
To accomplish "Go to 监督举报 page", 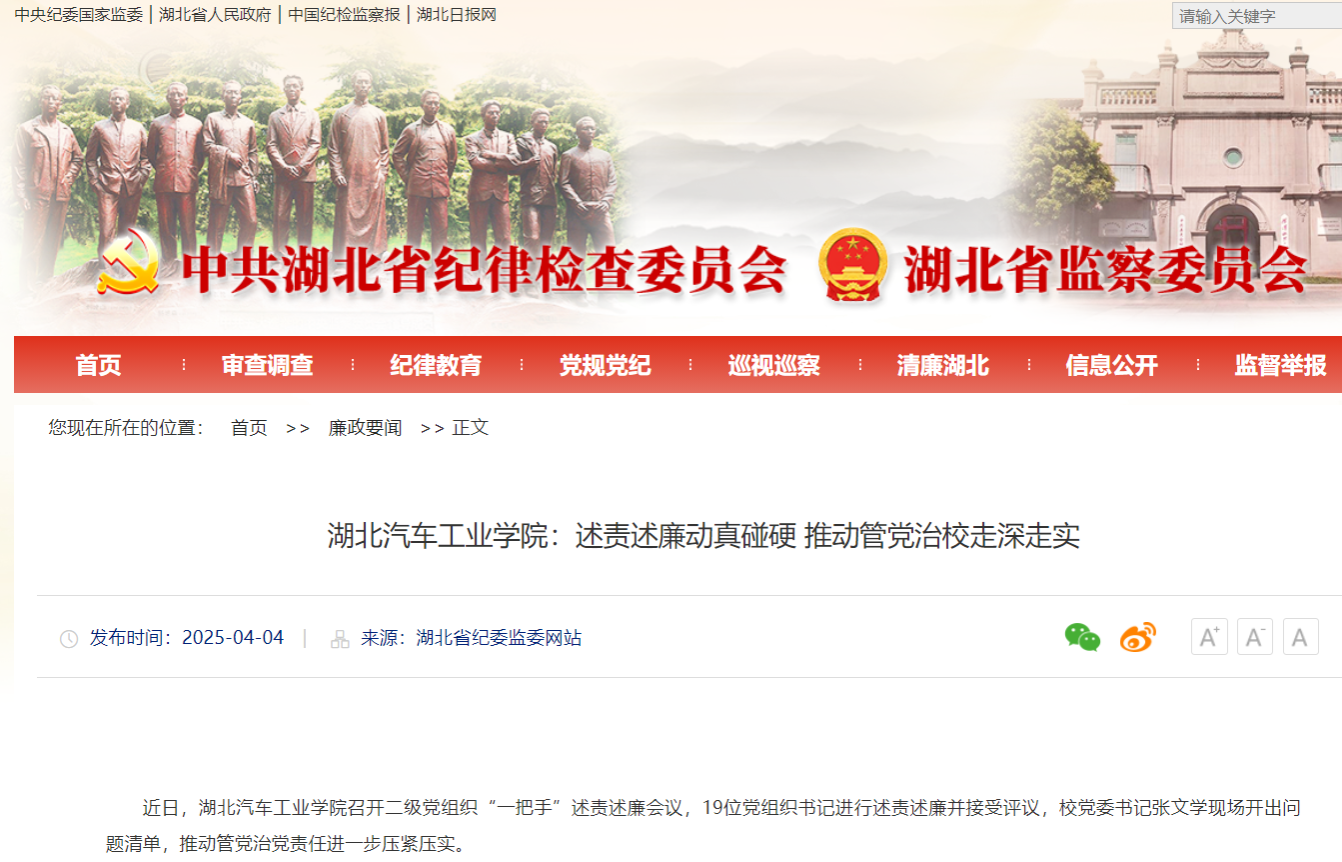I will (1280, 365).
